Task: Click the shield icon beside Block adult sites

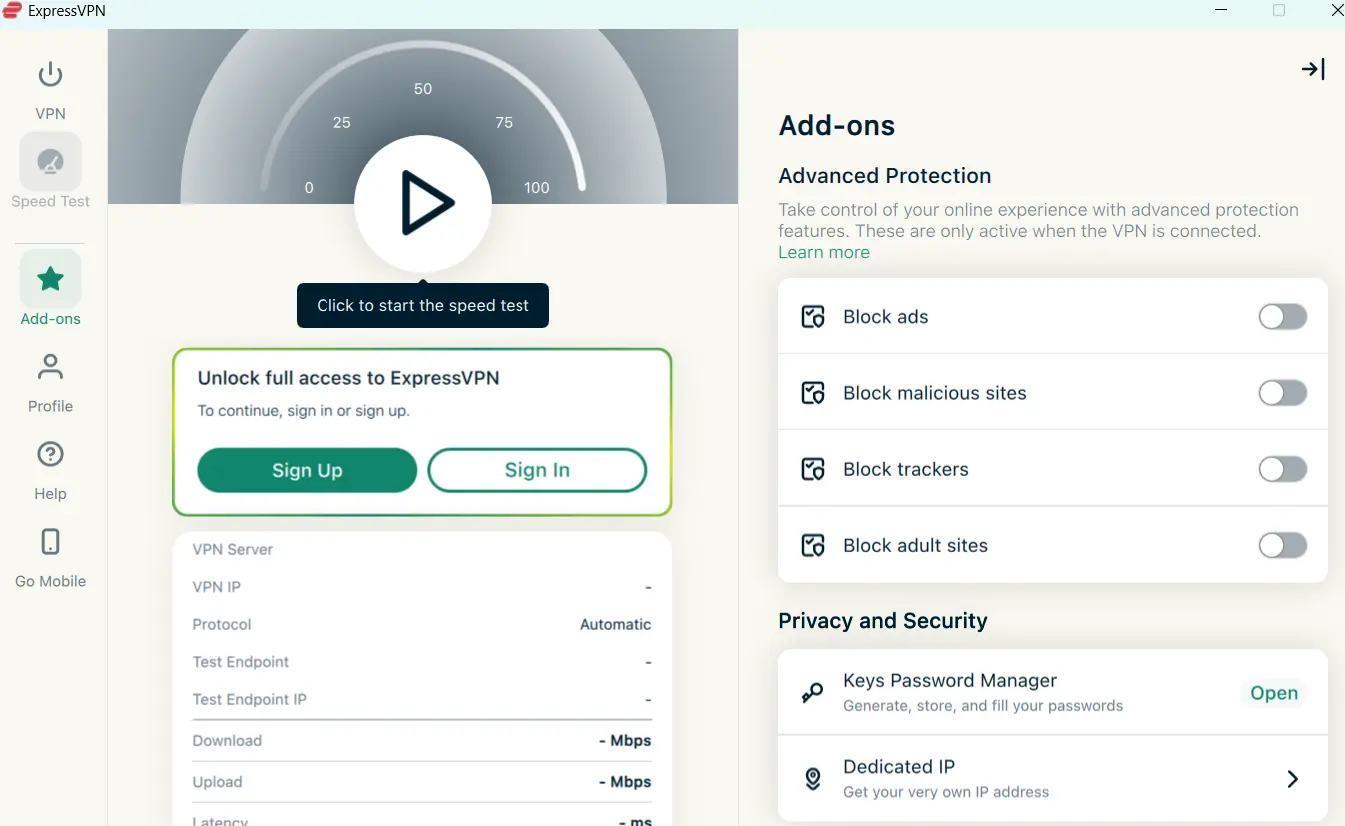Action: (x=813, y=545)
